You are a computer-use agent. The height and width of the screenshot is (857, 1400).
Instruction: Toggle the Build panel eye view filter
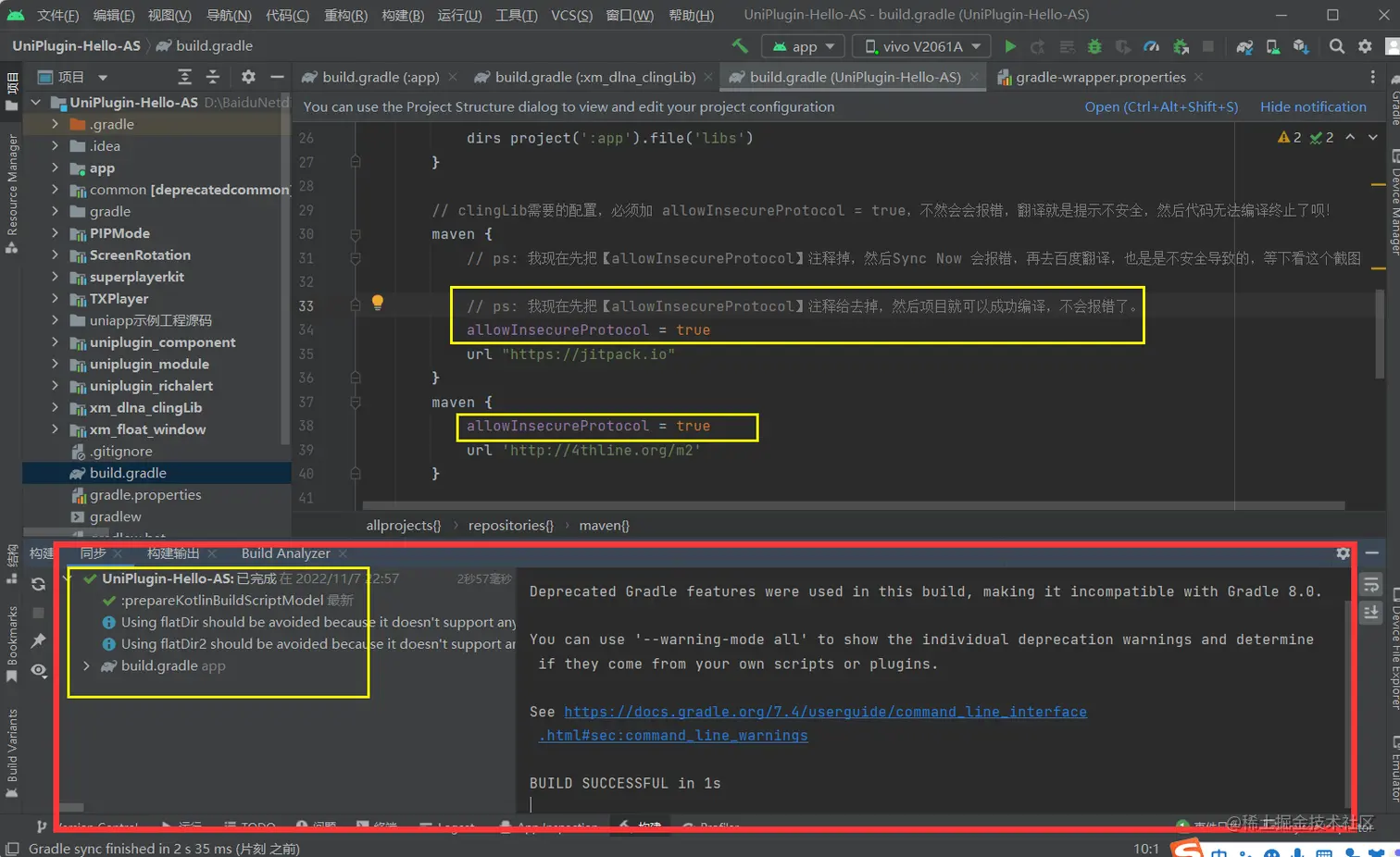pos(38,670)
